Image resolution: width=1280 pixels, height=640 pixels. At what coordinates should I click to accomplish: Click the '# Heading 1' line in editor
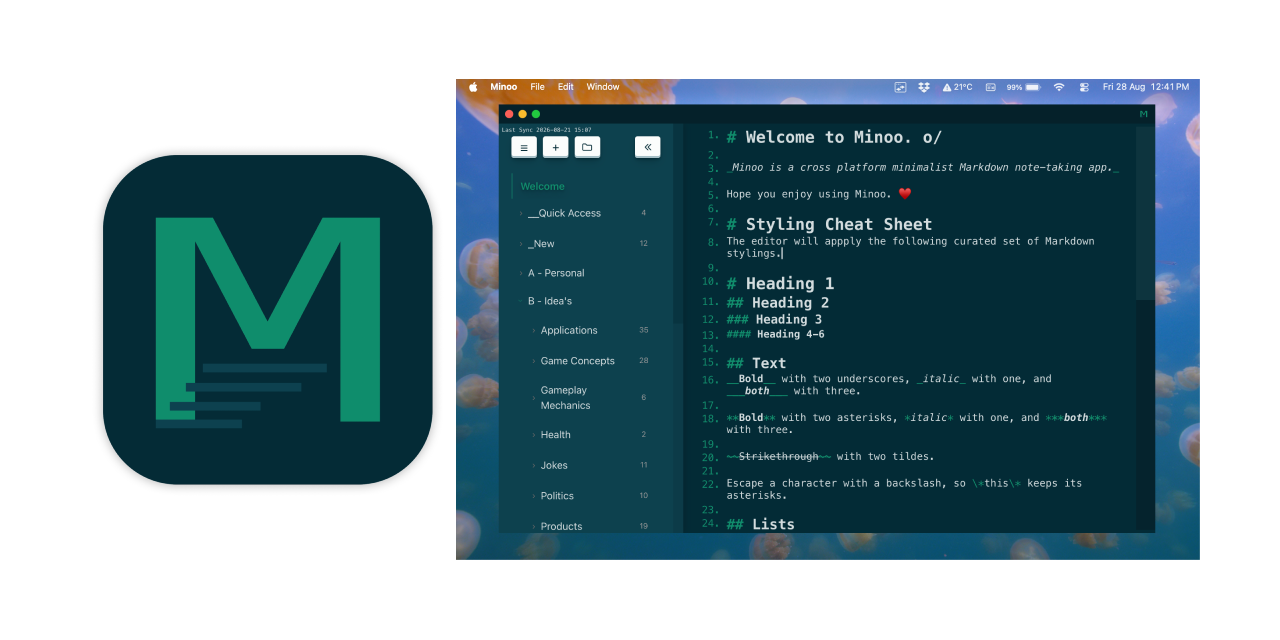(x=780, y=283)
